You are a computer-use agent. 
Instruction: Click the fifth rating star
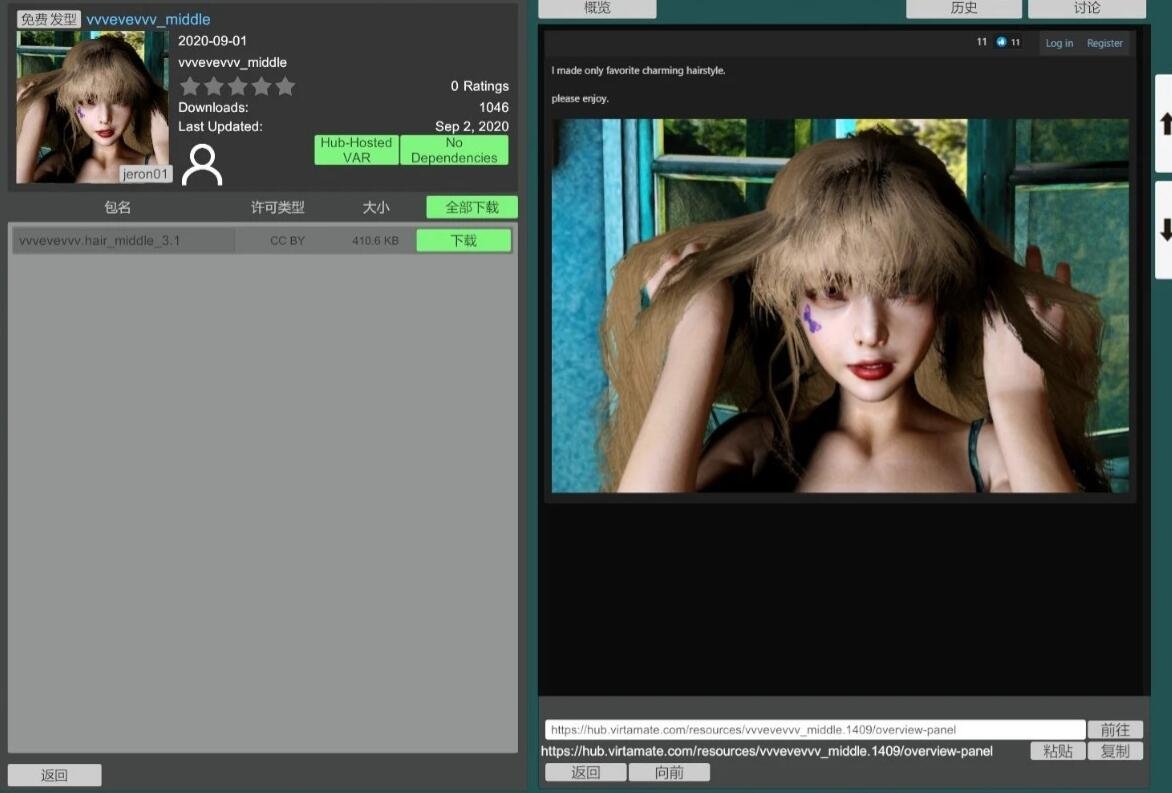pos(285,87)
